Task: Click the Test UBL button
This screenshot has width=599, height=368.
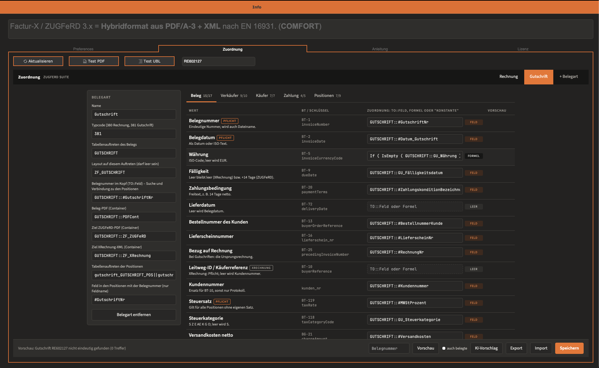Action: [149, 61]
